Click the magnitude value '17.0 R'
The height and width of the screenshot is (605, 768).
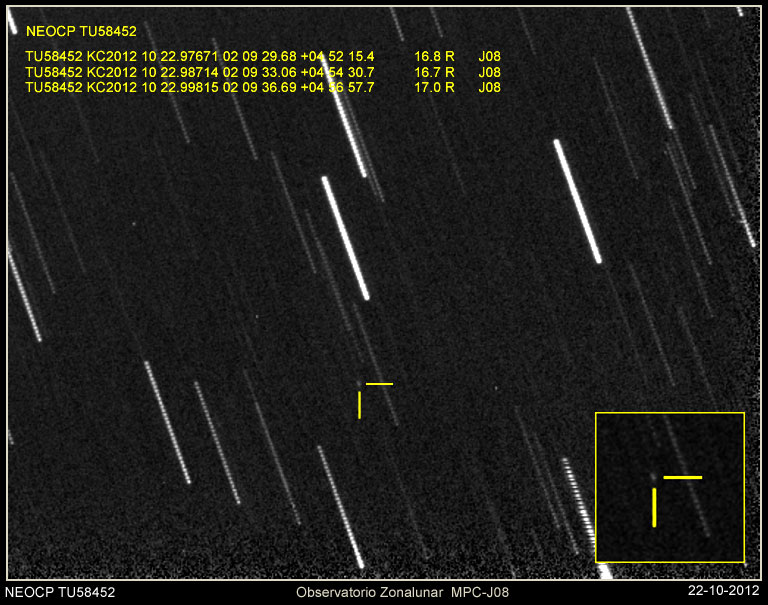pos(434,88)
